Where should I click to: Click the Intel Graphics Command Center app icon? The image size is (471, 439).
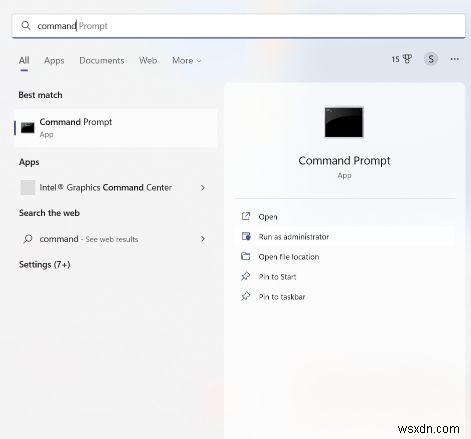(x=28, y=187)
